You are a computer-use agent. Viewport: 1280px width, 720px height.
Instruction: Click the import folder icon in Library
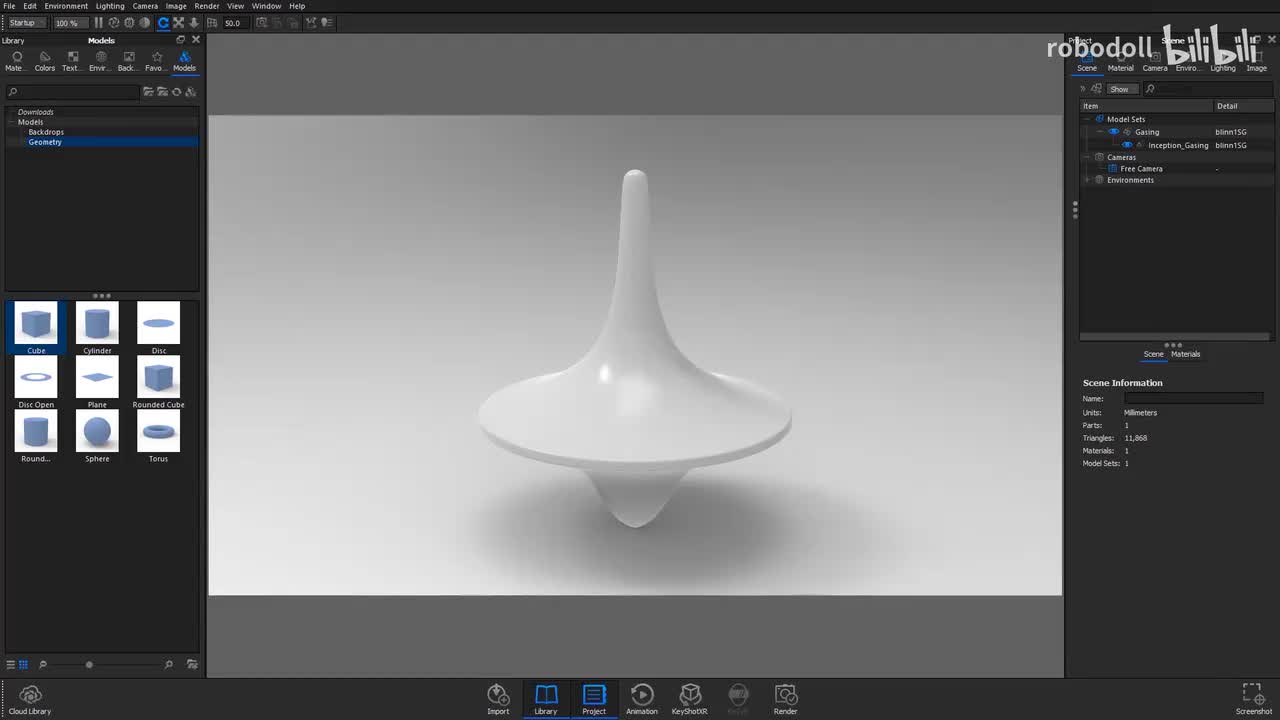pyautogui.click(x=162, y=91)
